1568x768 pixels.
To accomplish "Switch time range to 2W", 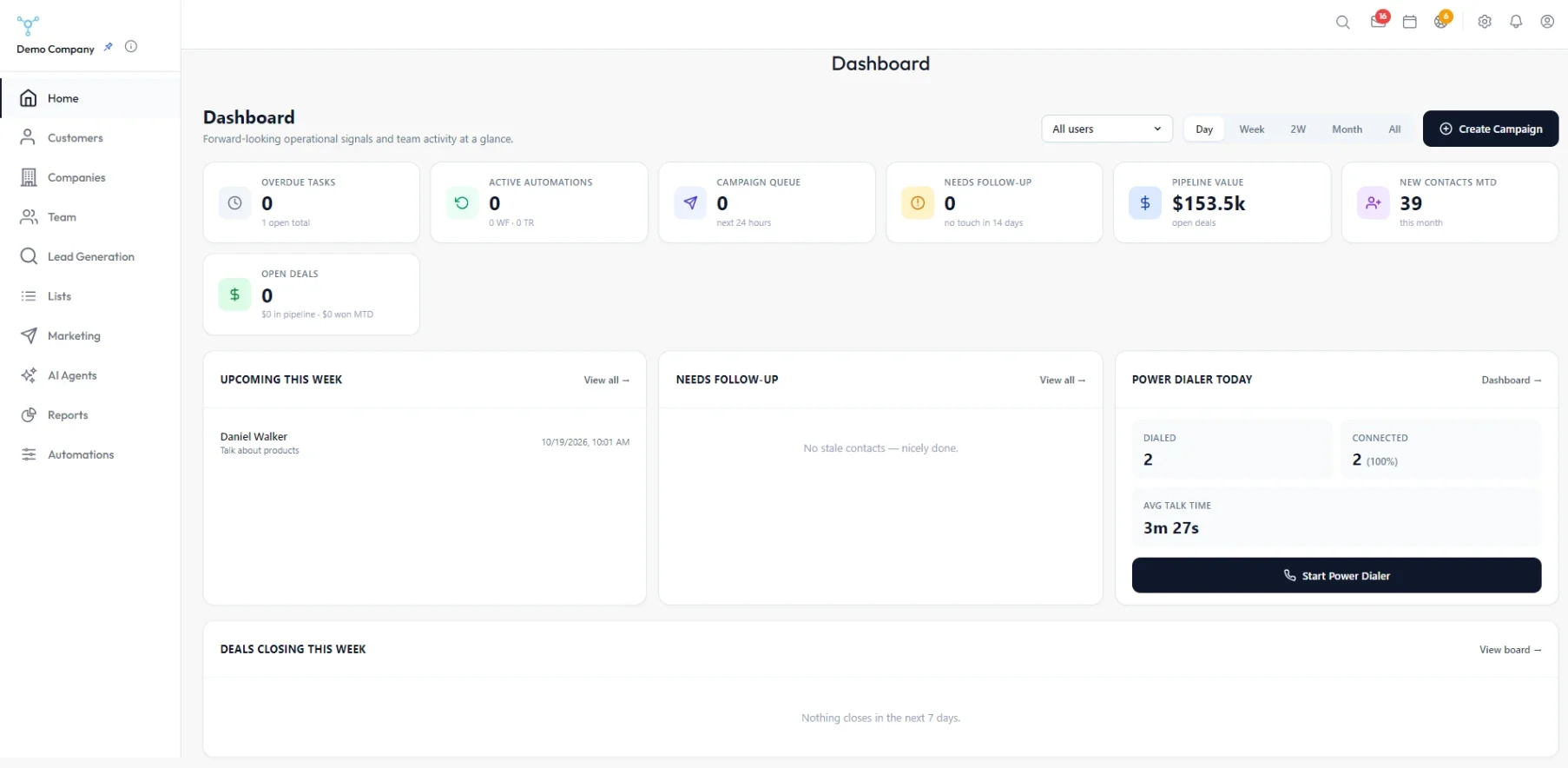I will (1298, 129).
